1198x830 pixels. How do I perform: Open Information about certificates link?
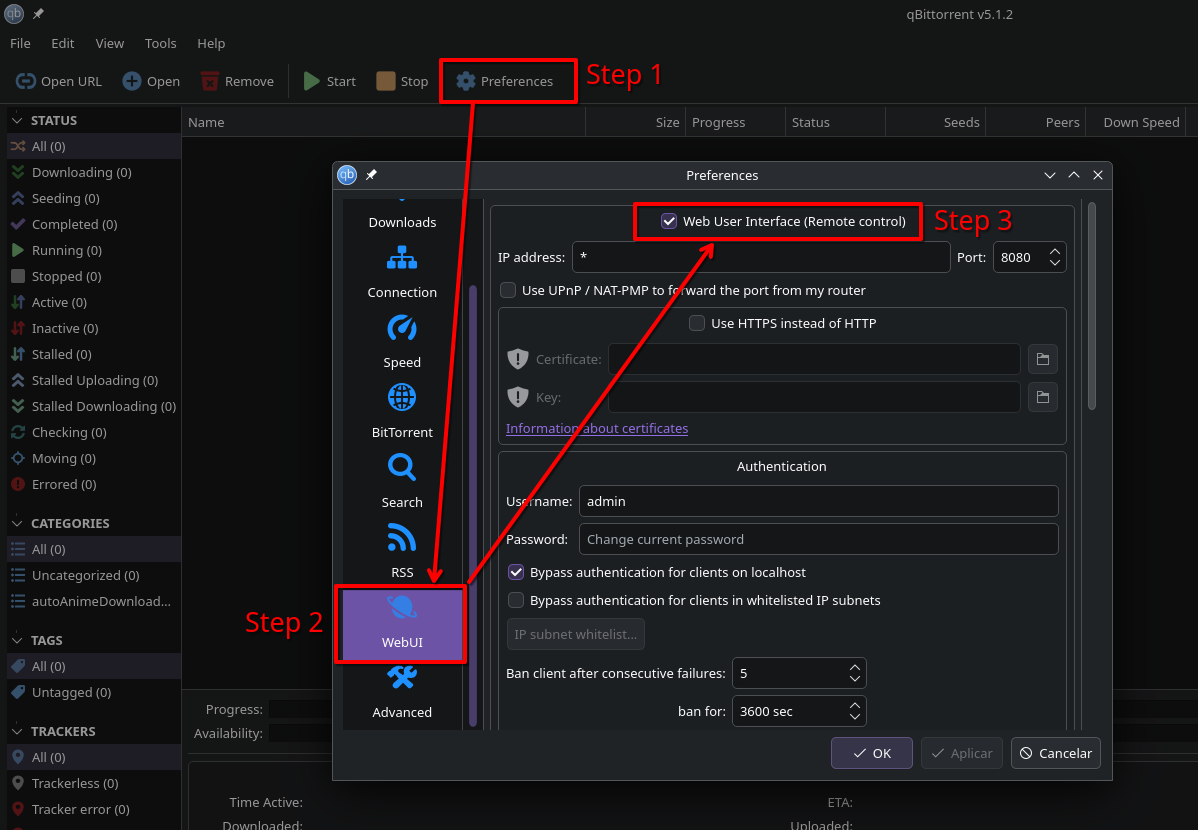click(x=597, y=428)
